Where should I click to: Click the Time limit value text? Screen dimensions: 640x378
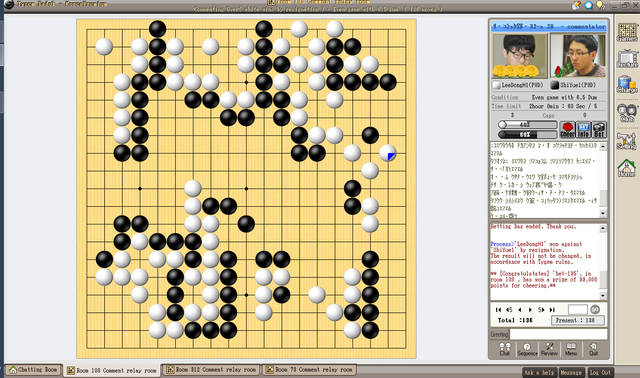pyautogui.click(x=563, y=106)
